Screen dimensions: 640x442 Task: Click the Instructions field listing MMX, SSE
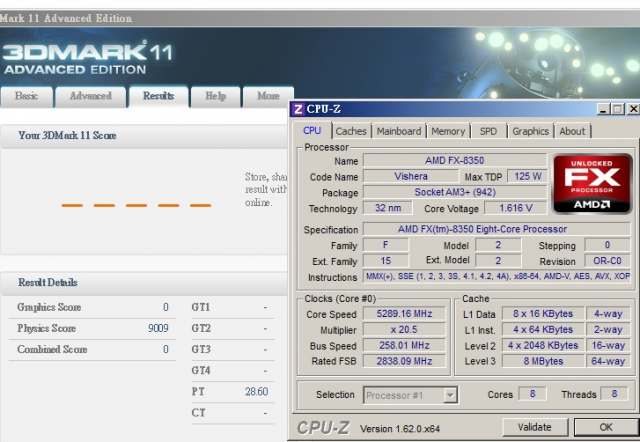[496, 277]
